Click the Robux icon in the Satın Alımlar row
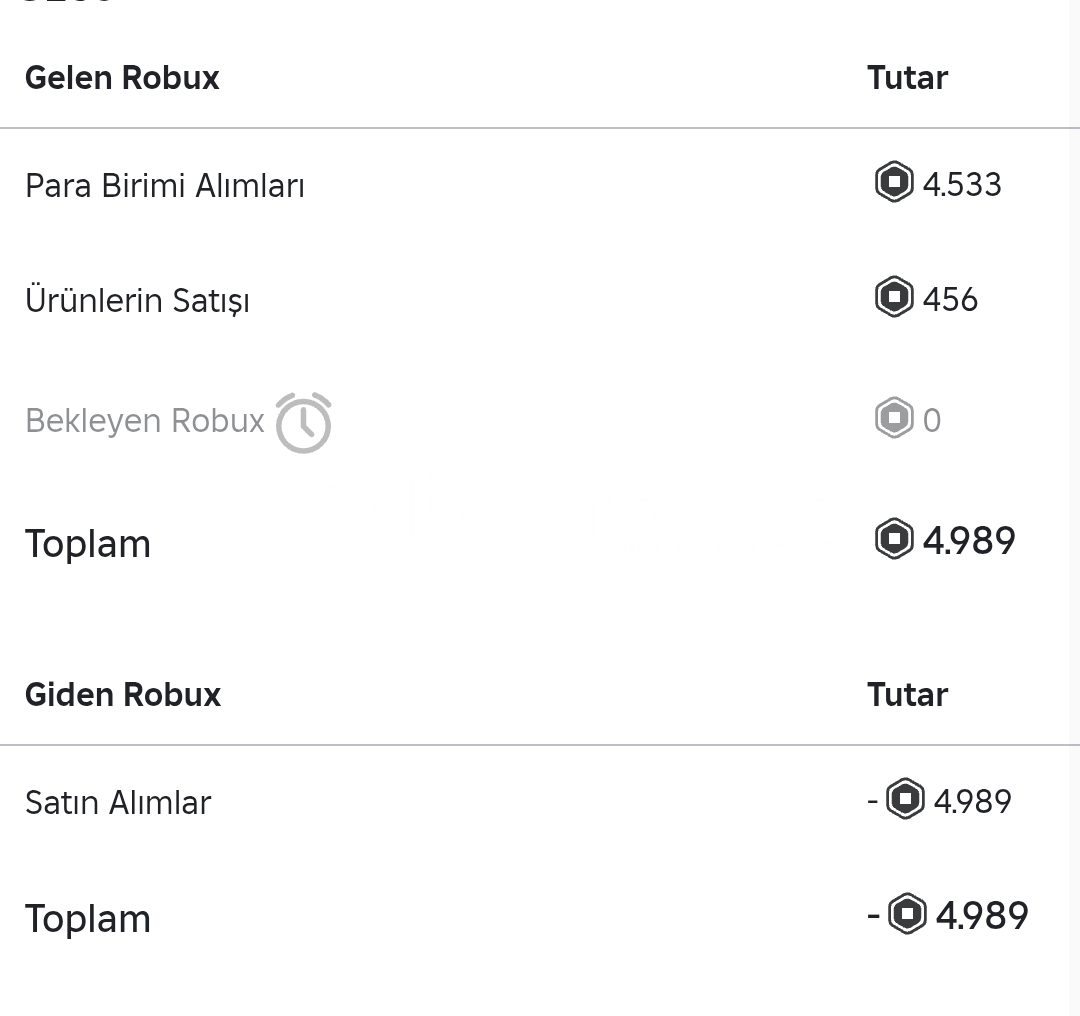The width and height of the screenshot is (1080, 1016). [x=905, y=799]
